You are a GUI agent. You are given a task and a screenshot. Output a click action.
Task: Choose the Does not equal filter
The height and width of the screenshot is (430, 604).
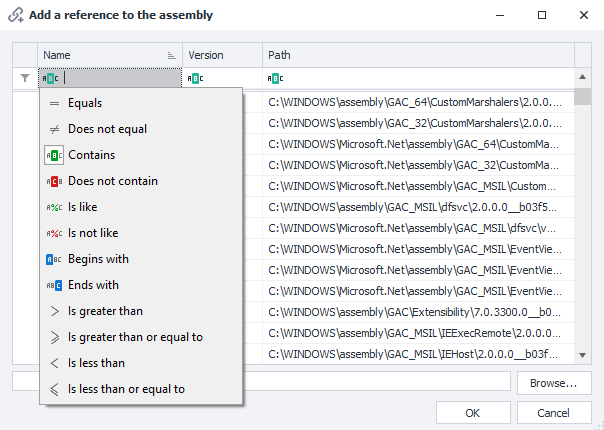pyautogui.click(x=107, y=129)
